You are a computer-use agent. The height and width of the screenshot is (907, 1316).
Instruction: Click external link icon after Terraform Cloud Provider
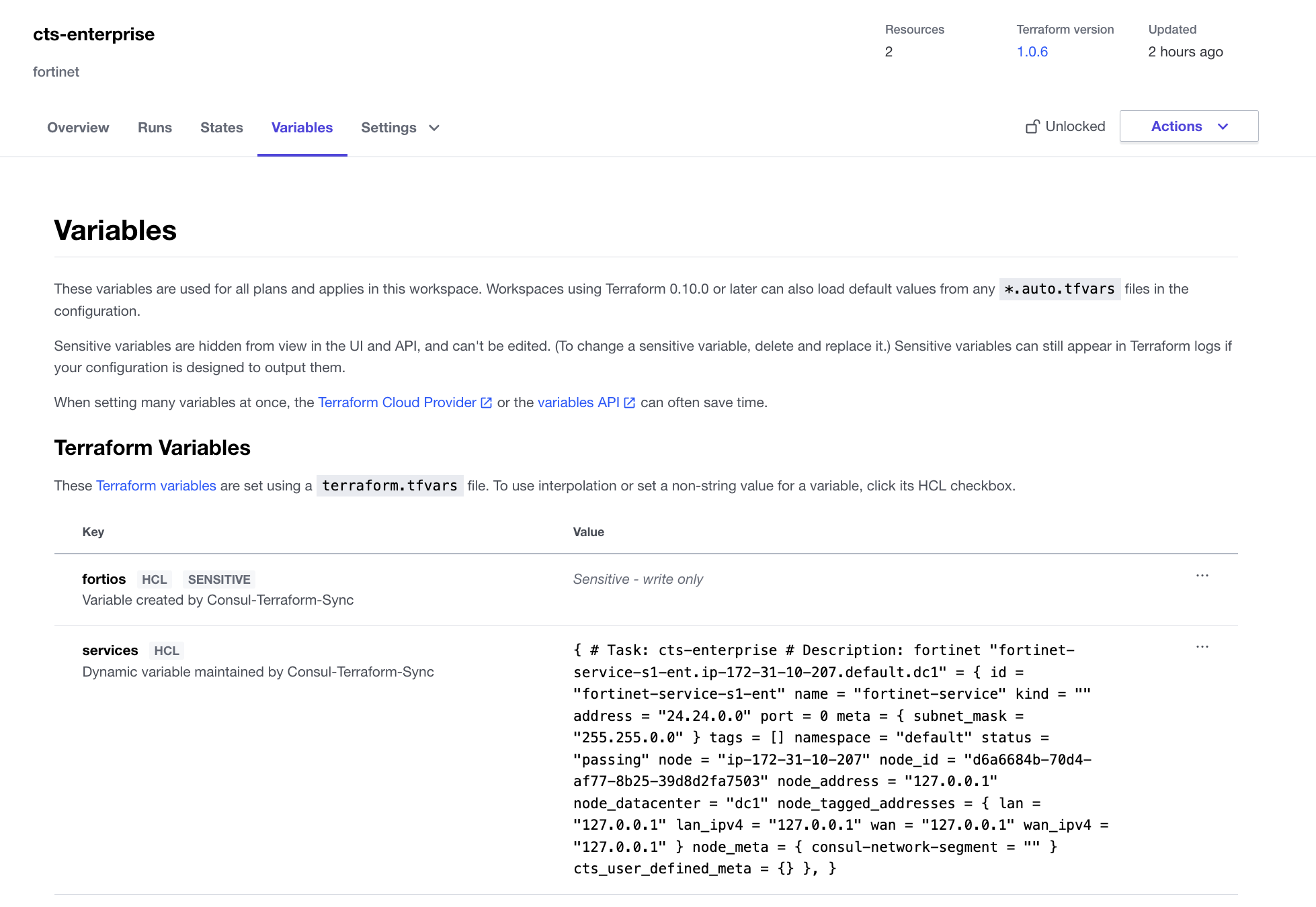pyautogui.click(x=487, y=403)
